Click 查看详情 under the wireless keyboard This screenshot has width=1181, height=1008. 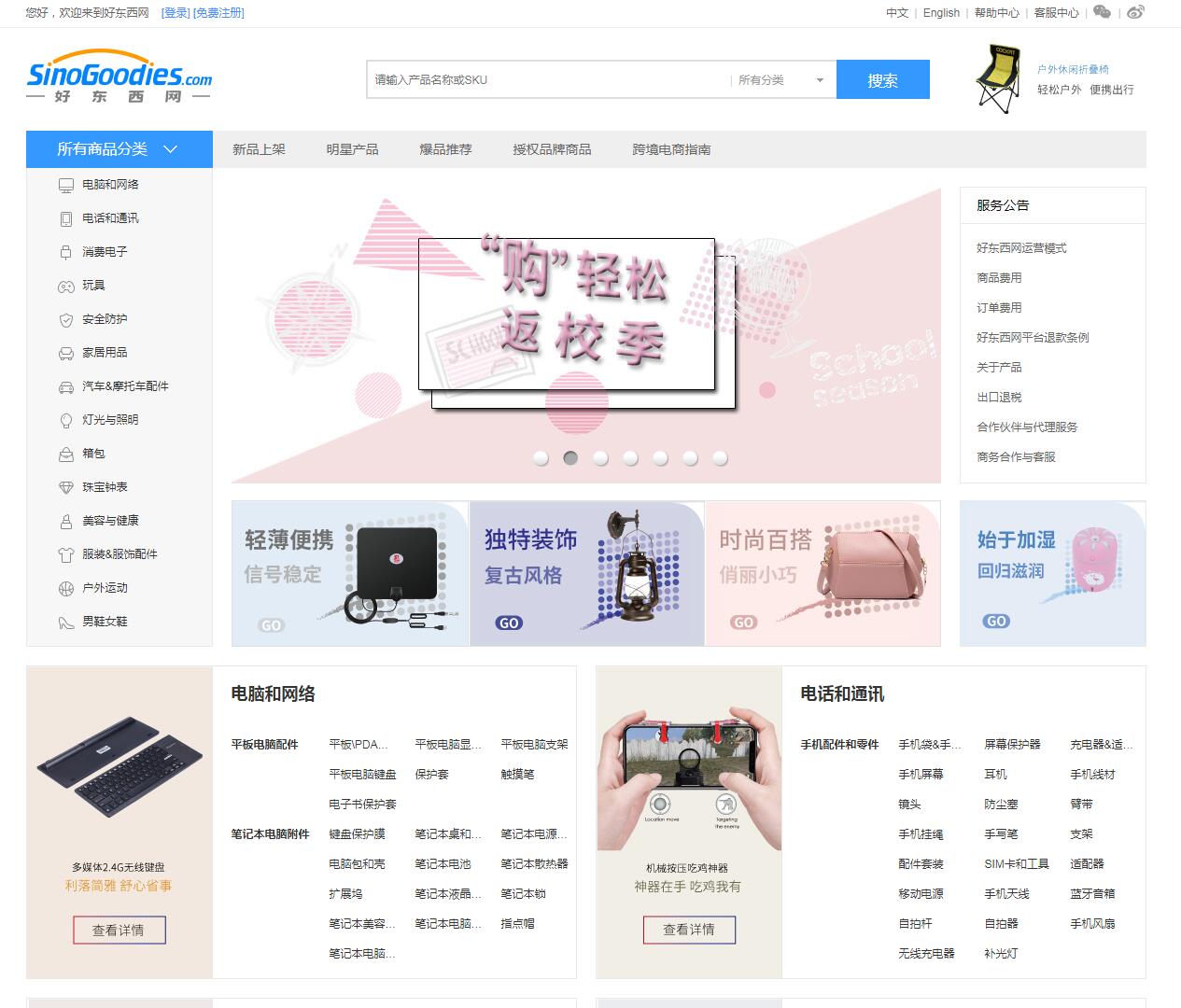pyautogui.click(x=120, y=931)
